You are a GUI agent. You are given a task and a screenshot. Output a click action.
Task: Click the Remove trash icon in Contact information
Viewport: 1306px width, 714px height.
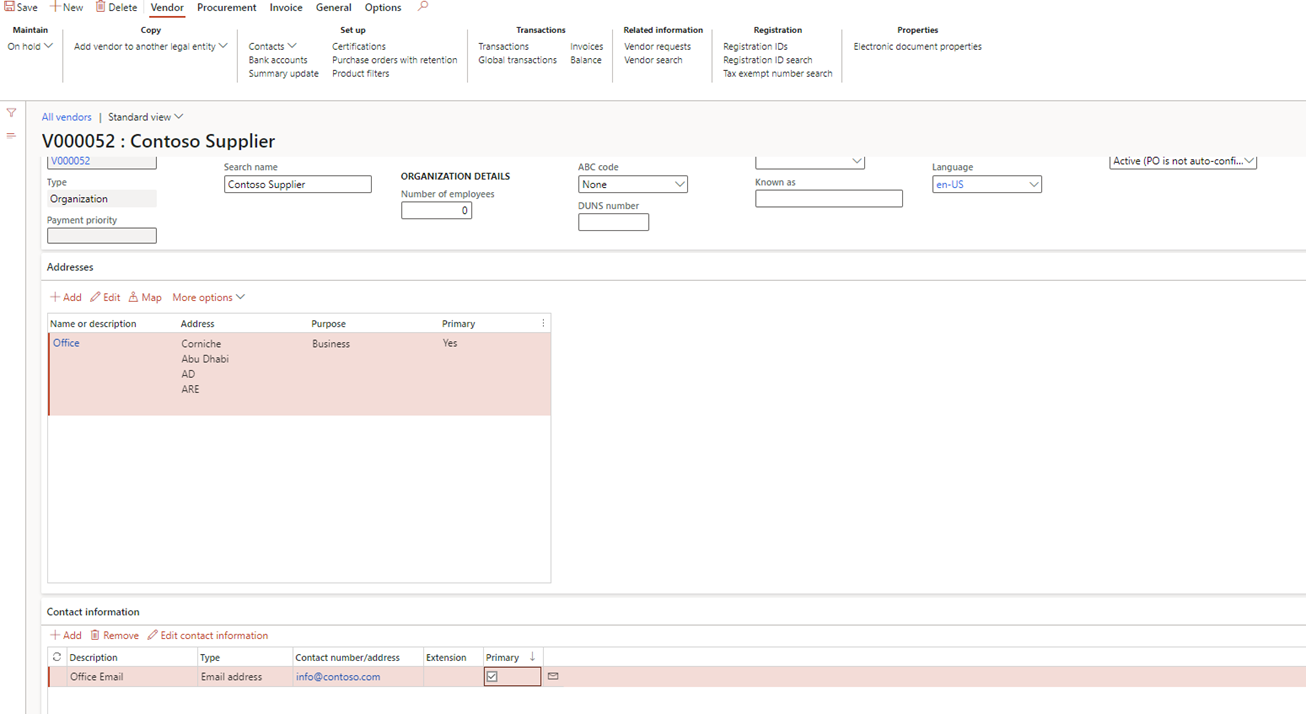click(x=95, y=635)
